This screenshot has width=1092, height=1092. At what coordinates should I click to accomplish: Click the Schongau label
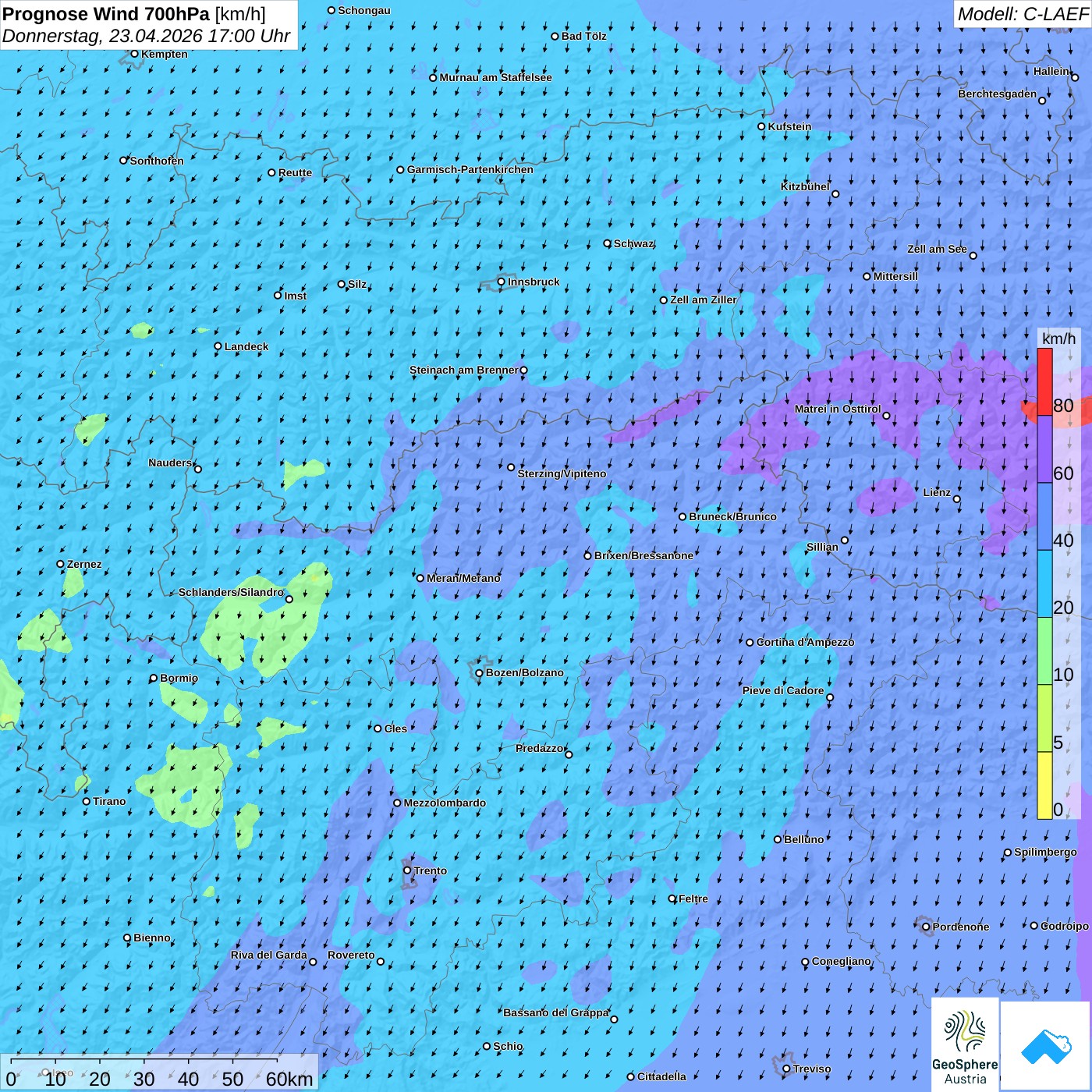pos(363,10)
